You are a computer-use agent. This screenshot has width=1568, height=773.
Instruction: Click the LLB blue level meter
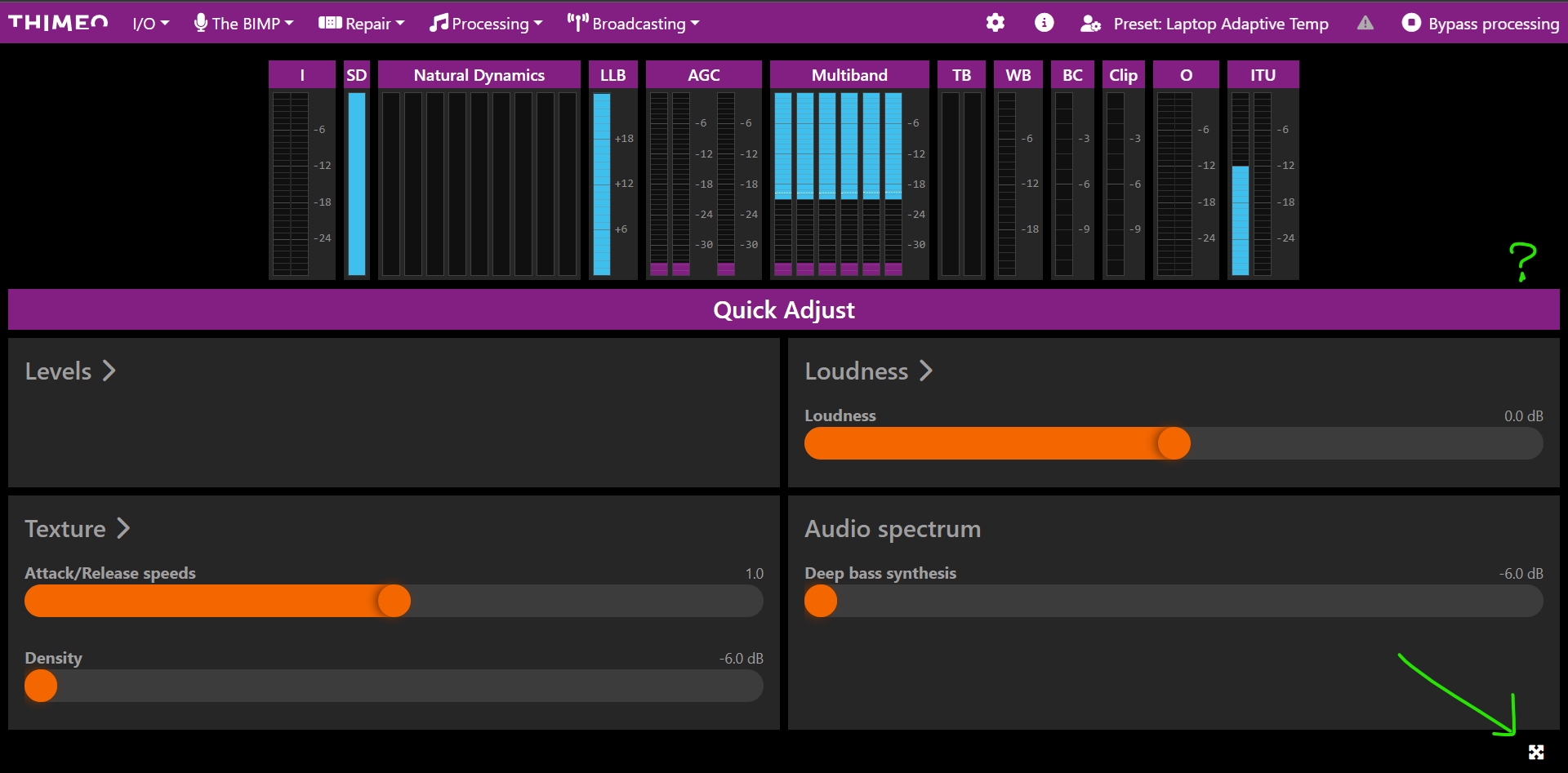point(602,184)
